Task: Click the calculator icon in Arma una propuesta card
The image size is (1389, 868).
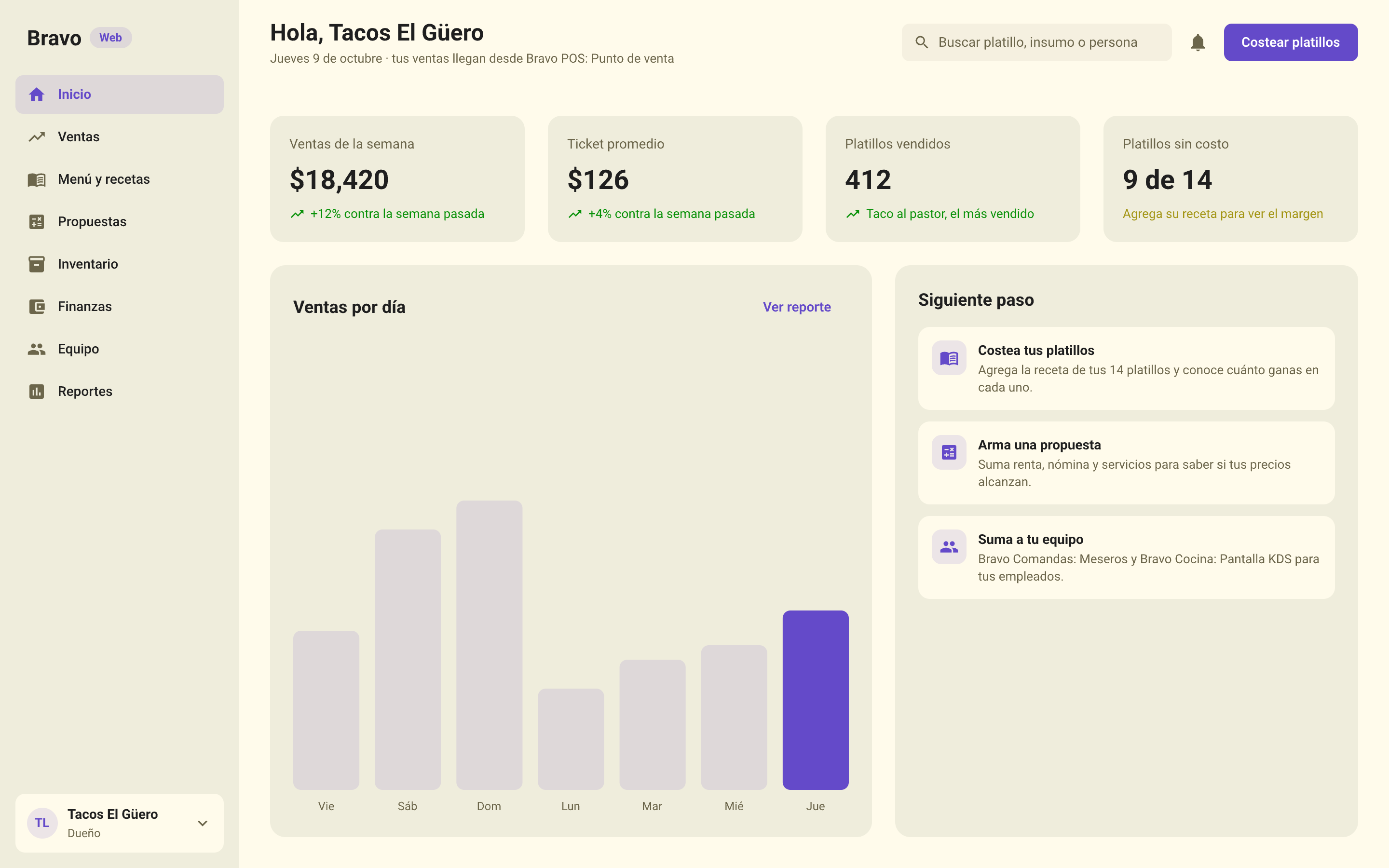Action: point(949,452)
